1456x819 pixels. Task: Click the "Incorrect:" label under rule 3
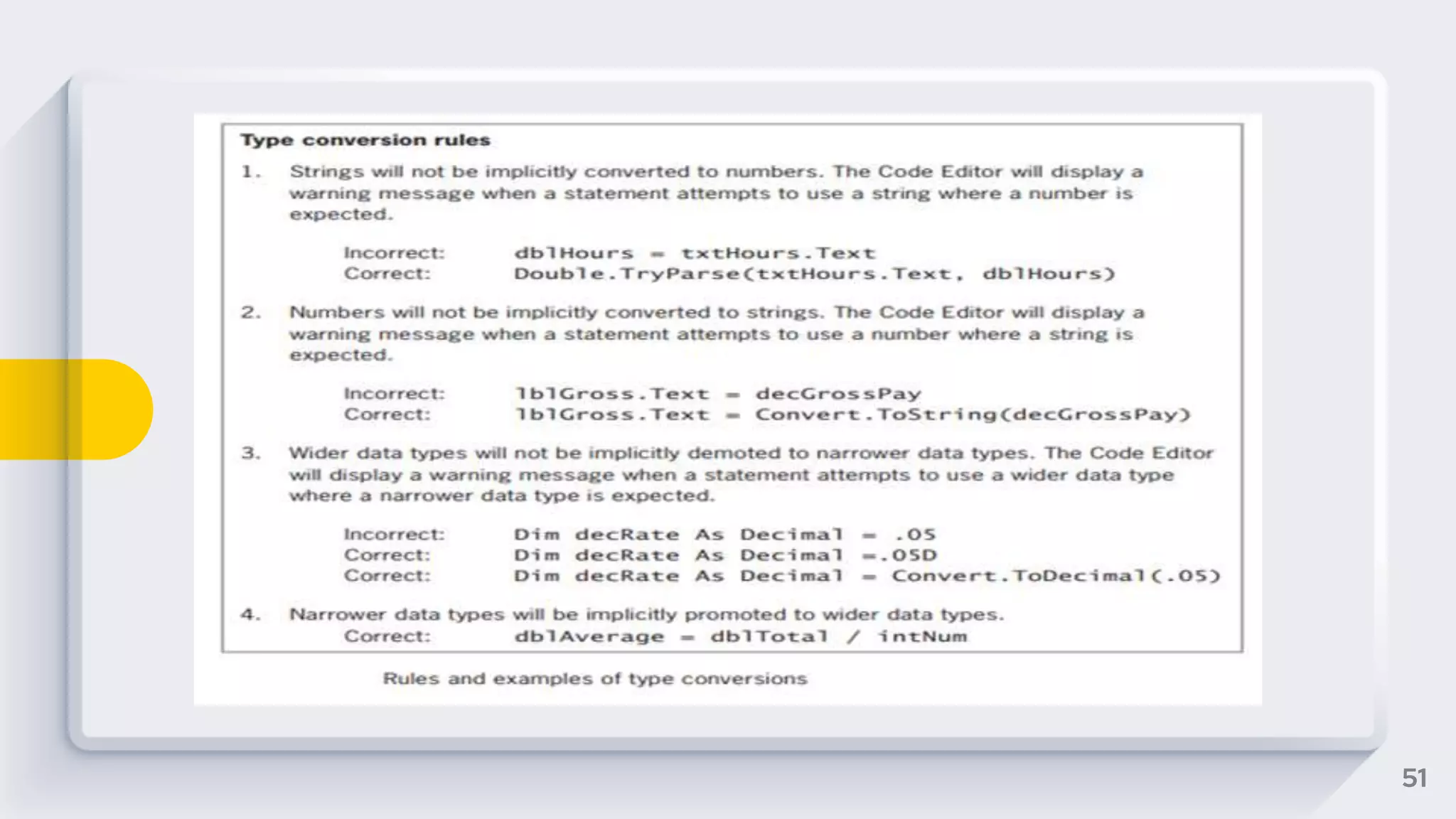[394, 535]
